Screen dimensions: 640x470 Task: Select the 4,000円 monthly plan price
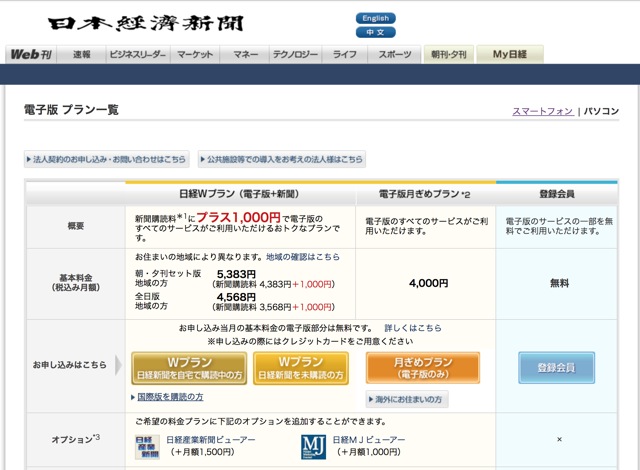[x=429, y=283]
